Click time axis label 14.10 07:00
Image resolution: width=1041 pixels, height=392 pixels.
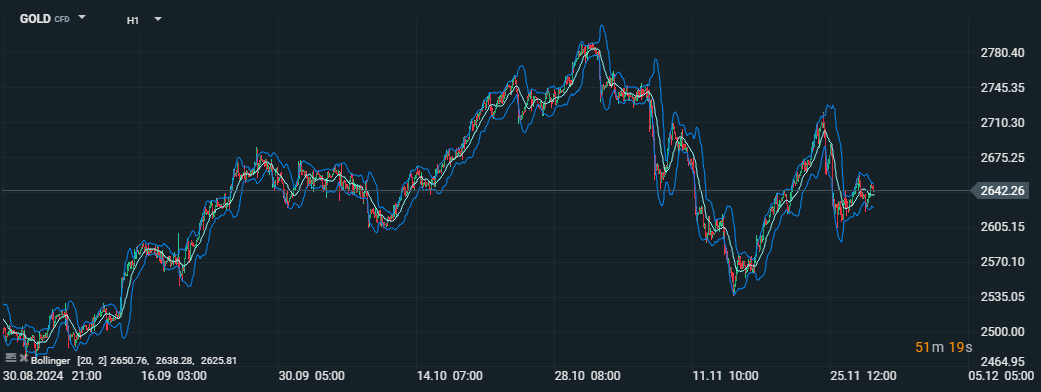[449, 376]
